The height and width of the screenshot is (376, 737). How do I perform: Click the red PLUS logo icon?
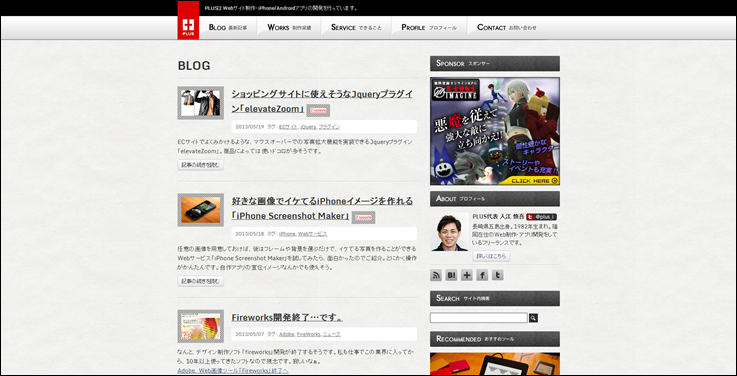tap(188, 20)
